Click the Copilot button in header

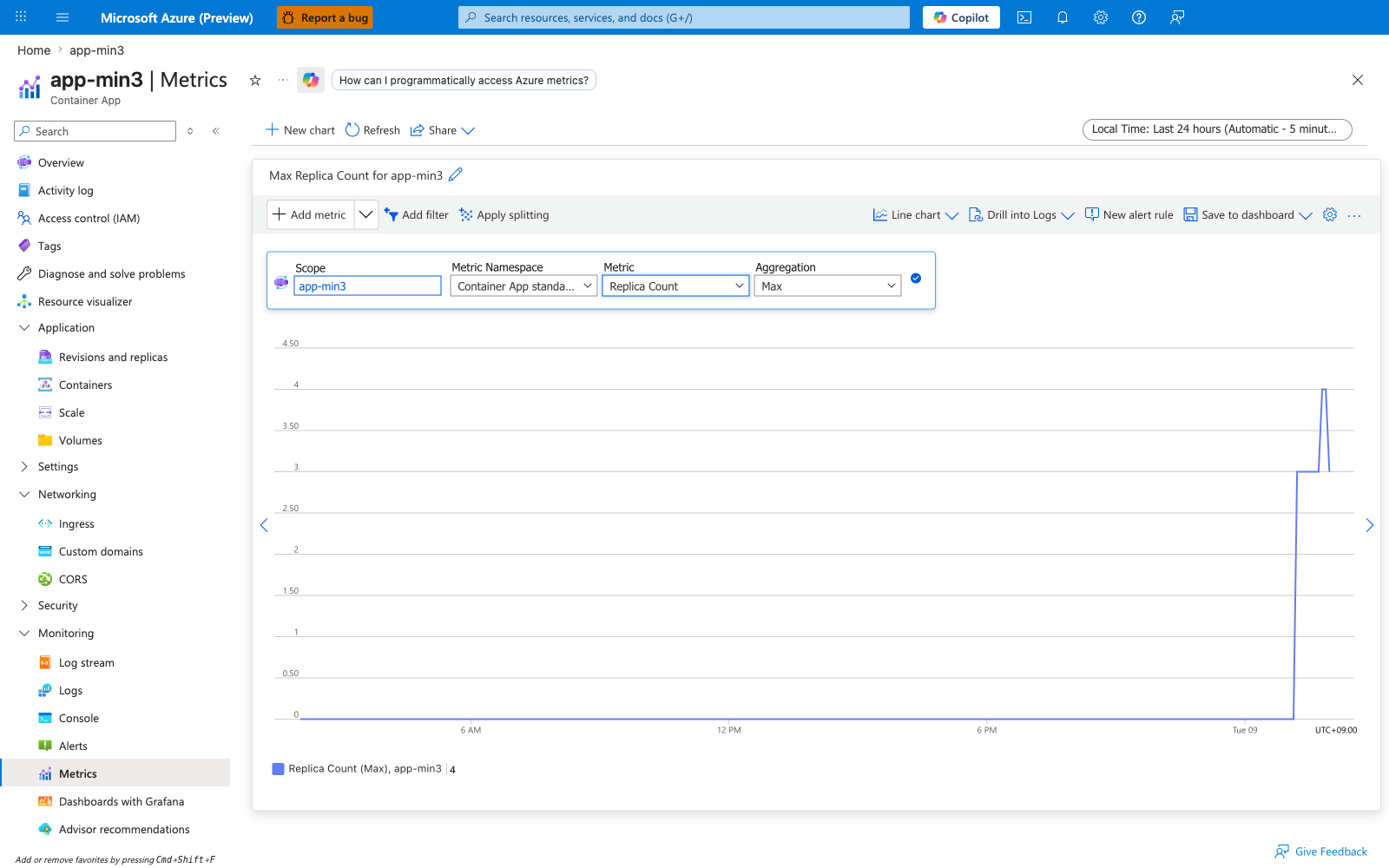point(961,17)
